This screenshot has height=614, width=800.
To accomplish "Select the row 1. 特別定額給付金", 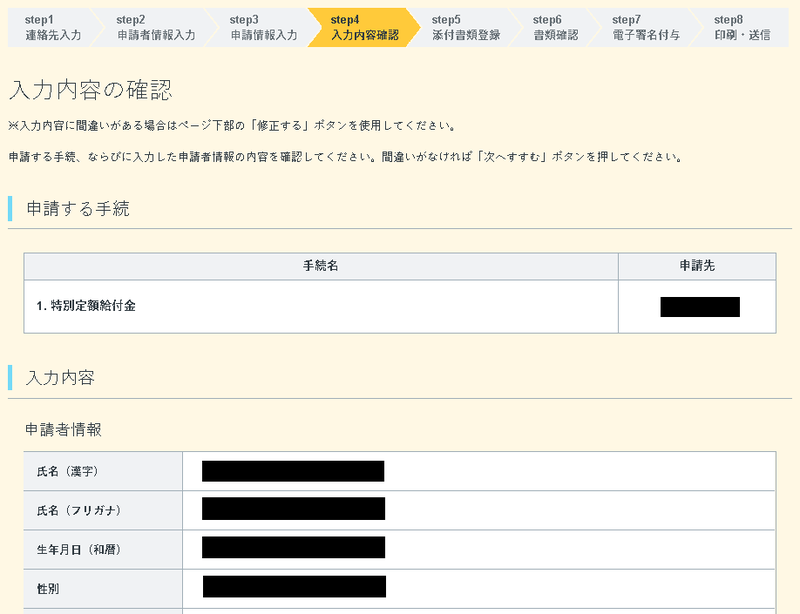I will click(x=400, y=306).
